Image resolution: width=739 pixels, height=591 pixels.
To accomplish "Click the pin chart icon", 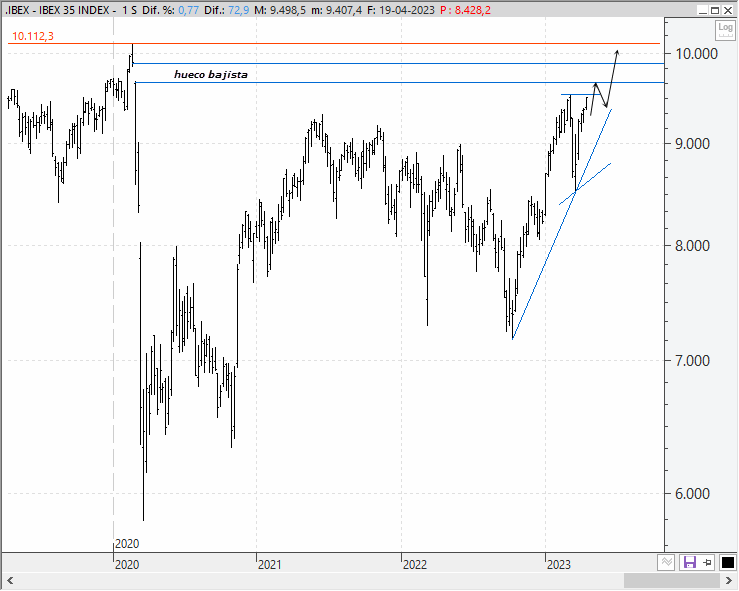I will 707,562.
